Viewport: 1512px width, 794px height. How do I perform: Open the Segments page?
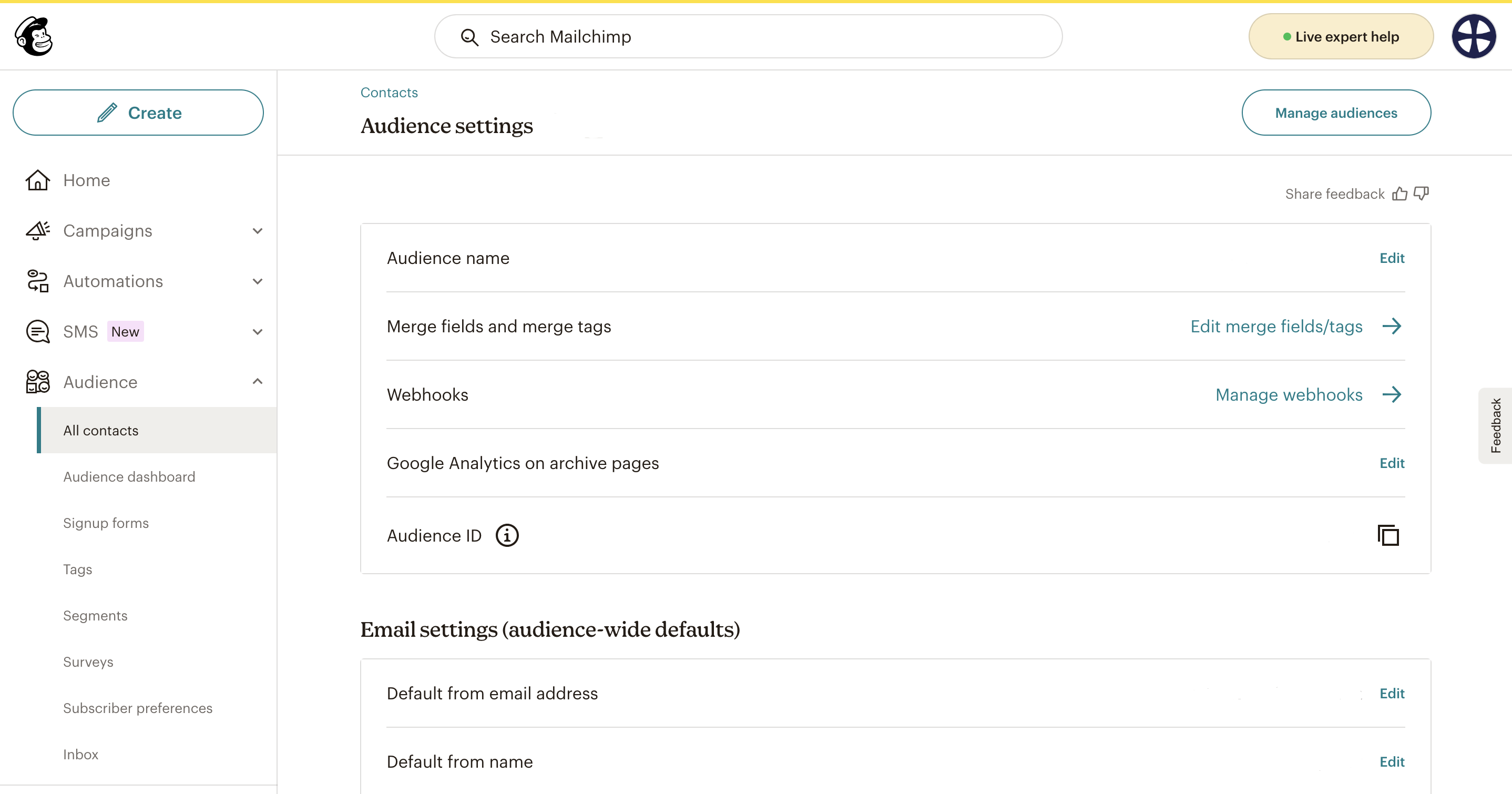pos(95,616)
